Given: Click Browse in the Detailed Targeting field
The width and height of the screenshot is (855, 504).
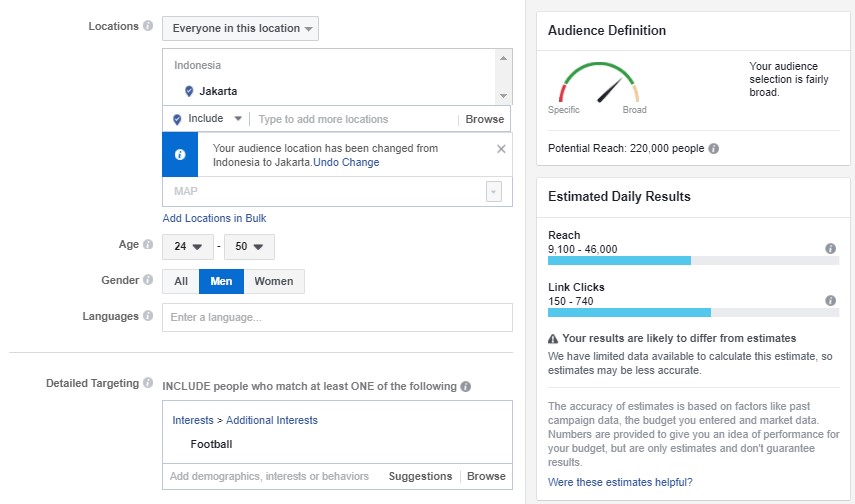Looking at the screenshot, I should [x=486, y=476].
